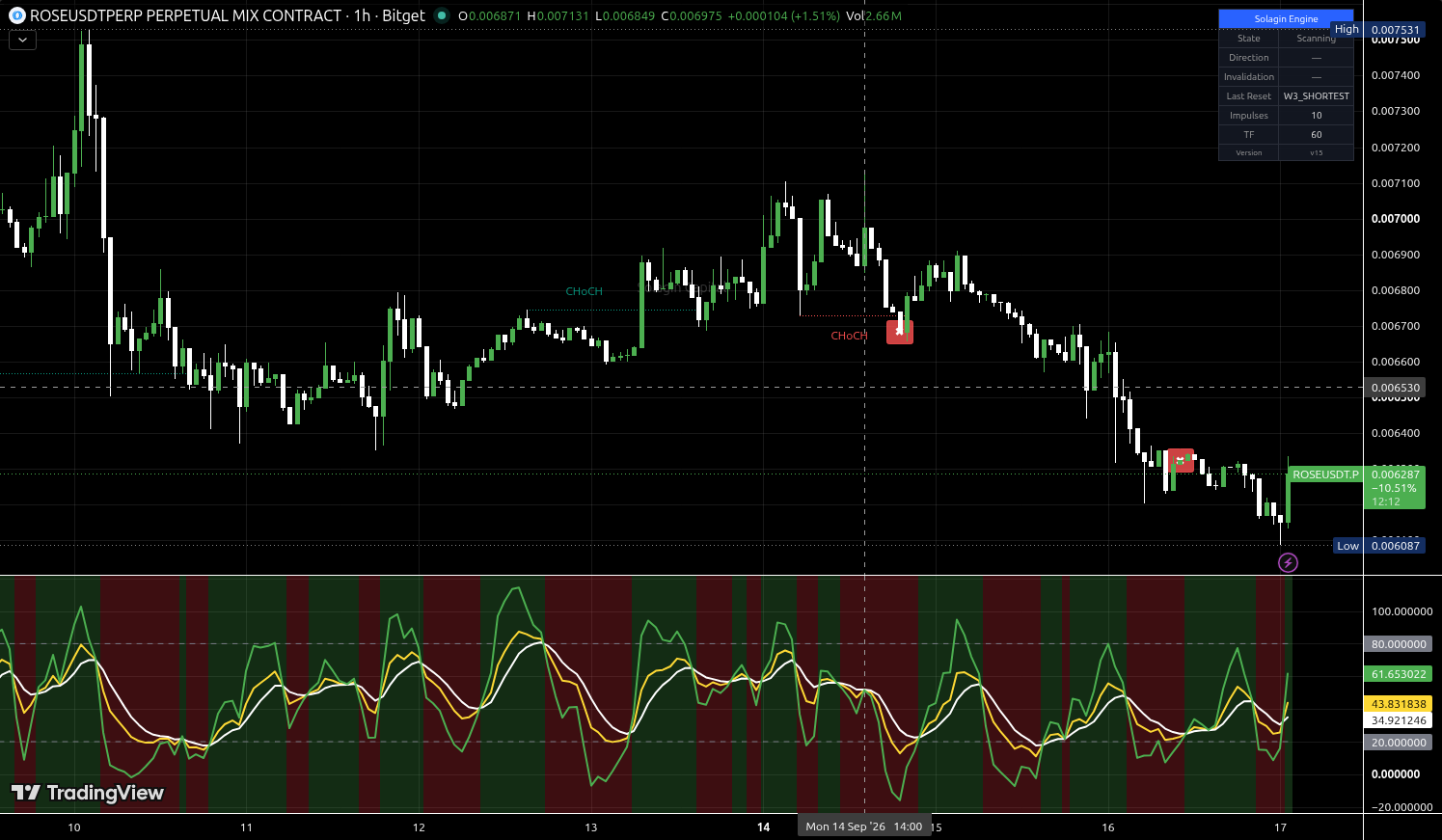
Task: Click the 0.007000 price axis tick
Action: [x=1396, y=219]
